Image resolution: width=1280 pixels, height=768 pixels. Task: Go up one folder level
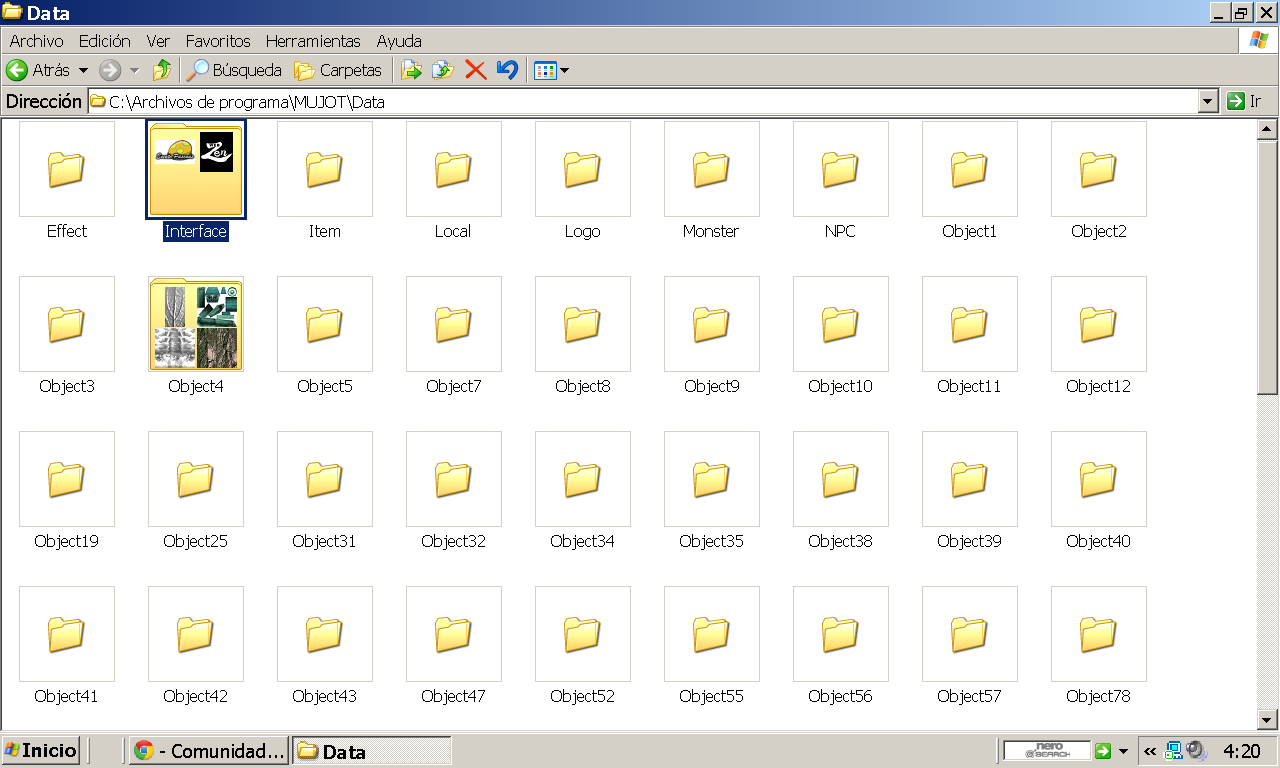tap(162, 71)
